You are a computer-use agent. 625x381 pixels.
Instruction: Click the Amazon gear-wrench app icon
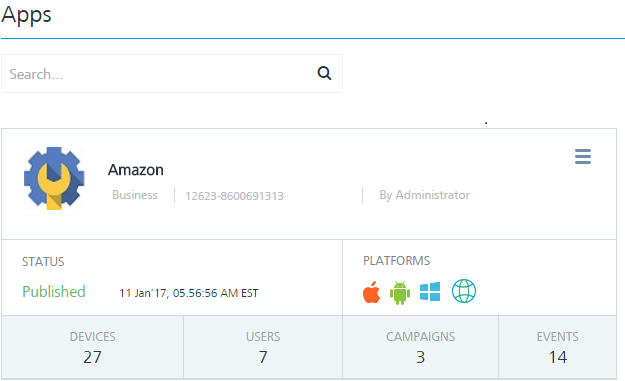[x=54, y=178]
